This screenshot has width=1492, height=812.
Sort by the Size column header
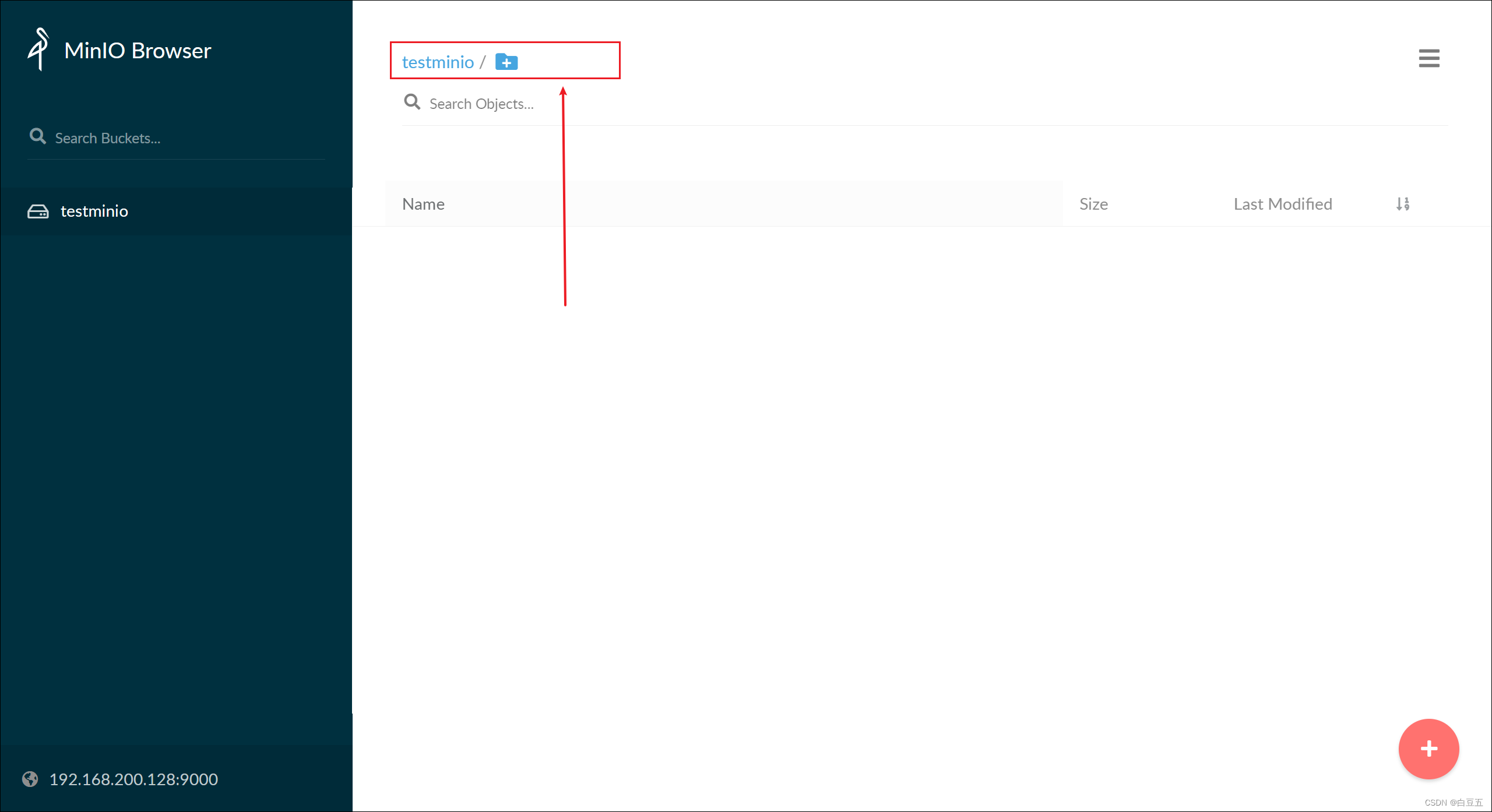coord(1093,204)
